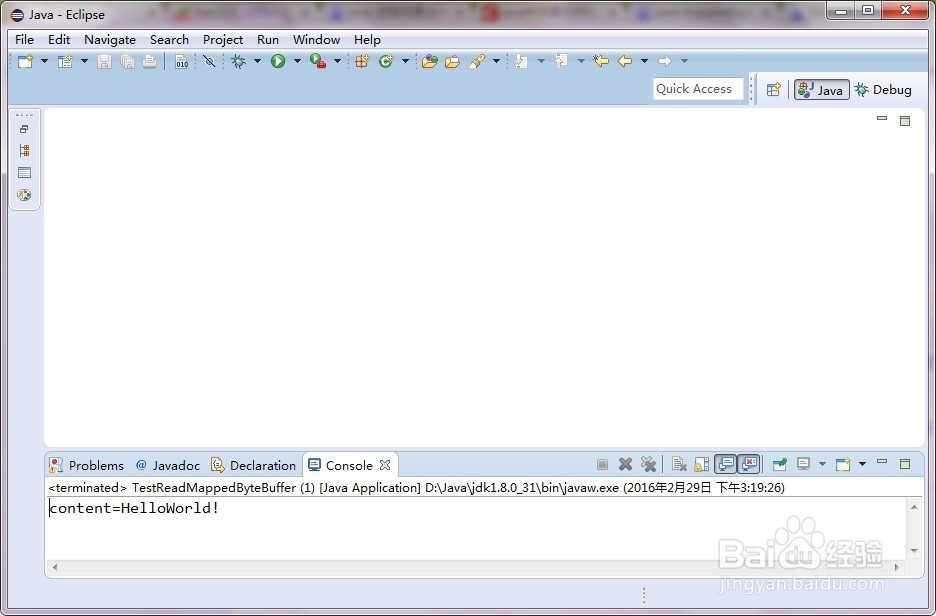The width and height of the screenshot is (936, 616).
Task: Toggle the Pin Console icon
Action: click(780, 464)
